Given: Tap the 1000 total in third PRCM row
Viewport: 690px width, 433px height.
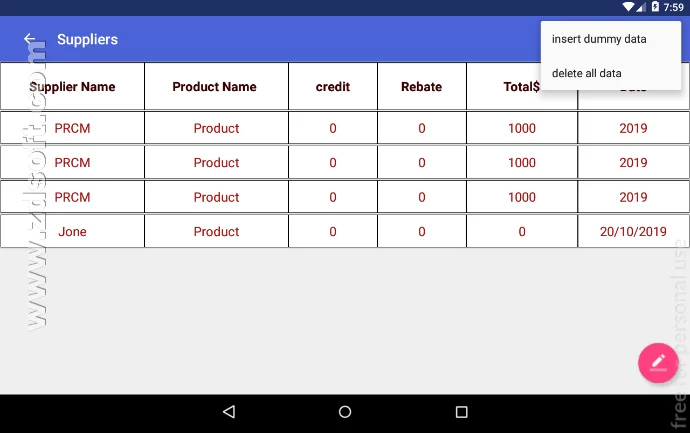Looking at the screenshot, I should point(521,197).
